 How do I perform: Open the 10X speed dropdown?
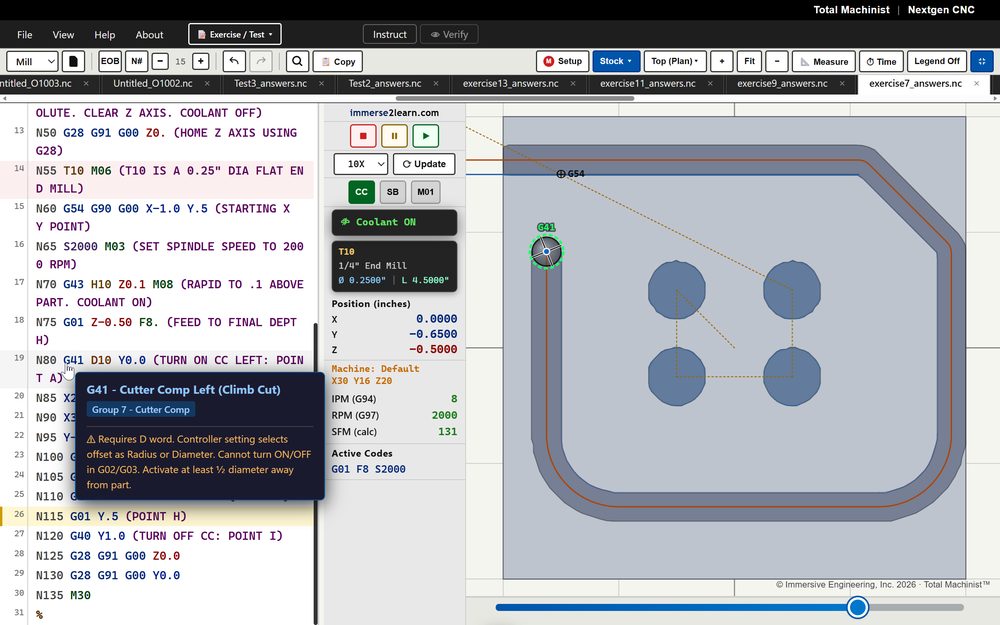point(360,164)
